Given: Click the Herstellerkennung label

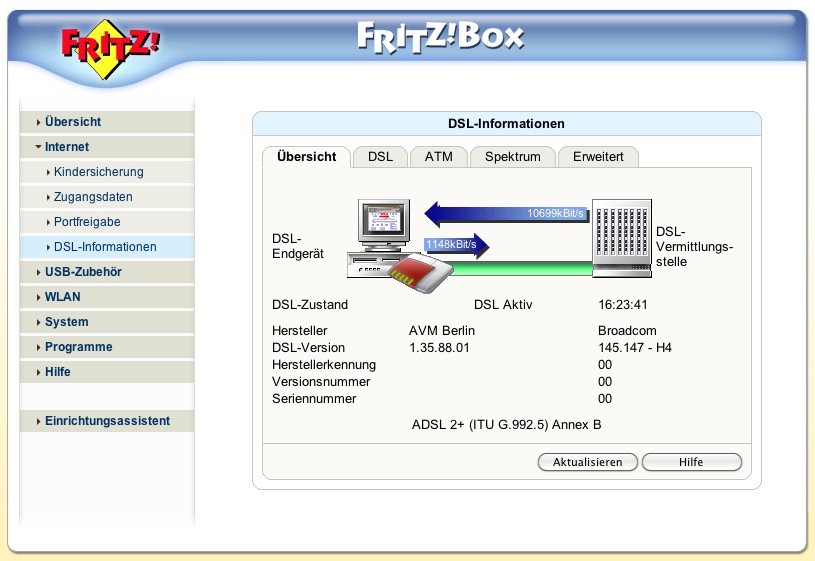Looking at the screenshot, I should point(324,365).
